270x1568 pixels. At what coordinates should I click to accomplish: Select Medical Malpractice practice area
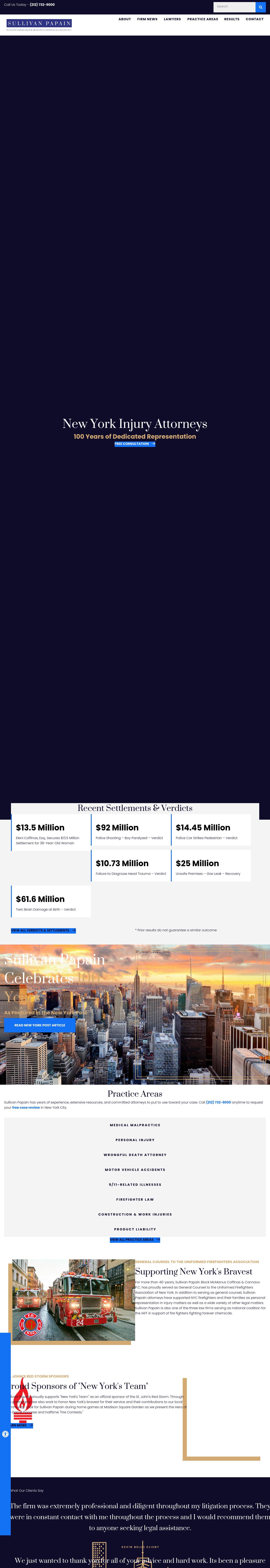point(135,1125)
